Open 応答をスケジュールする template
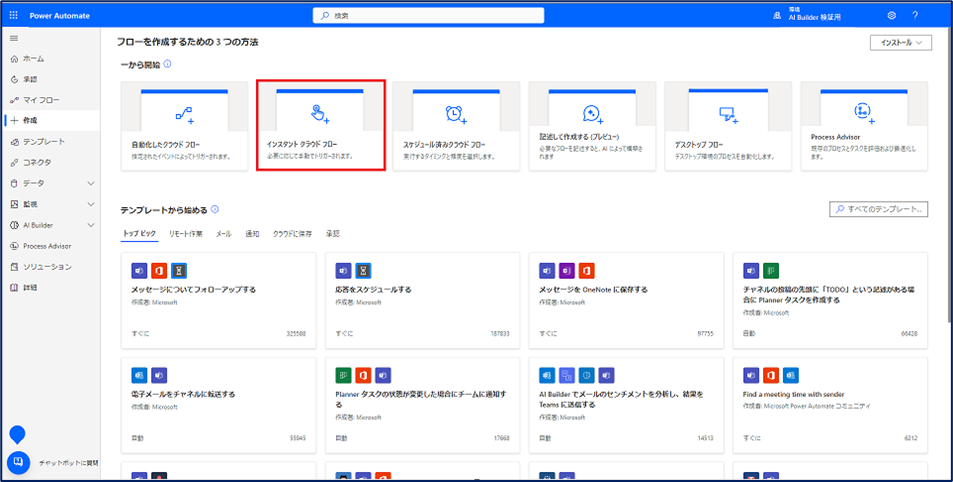Viewport: 953px width, 482px height. [x=422, y=300]
